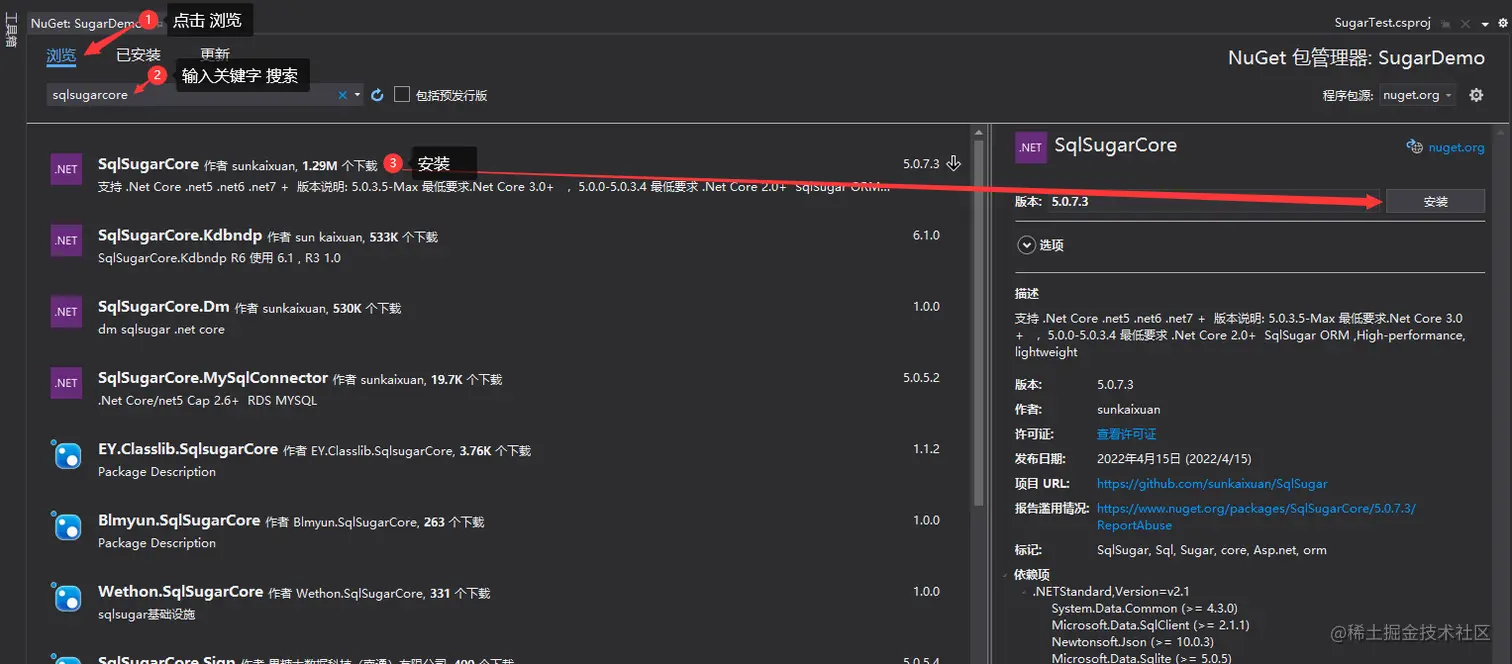Toggle 包括预发行版 checkbox
Viewport: 1512px width, 664px height.
click(x=402, y=94)
